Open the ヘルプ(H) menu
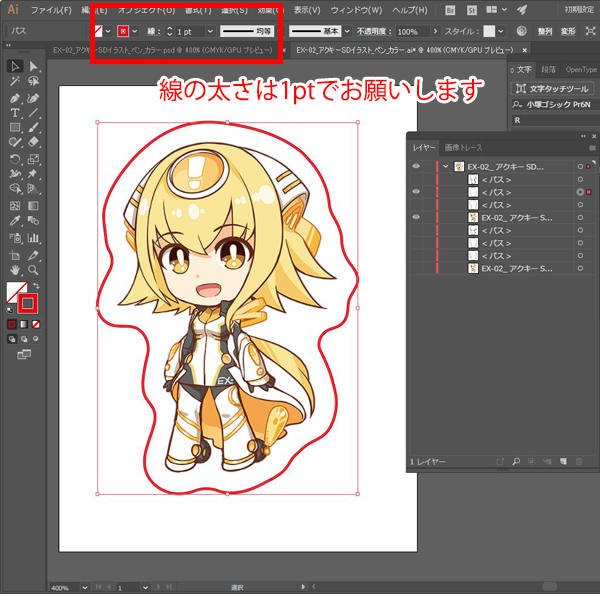This screenshot has height=594, width=600. click(409, 10)
